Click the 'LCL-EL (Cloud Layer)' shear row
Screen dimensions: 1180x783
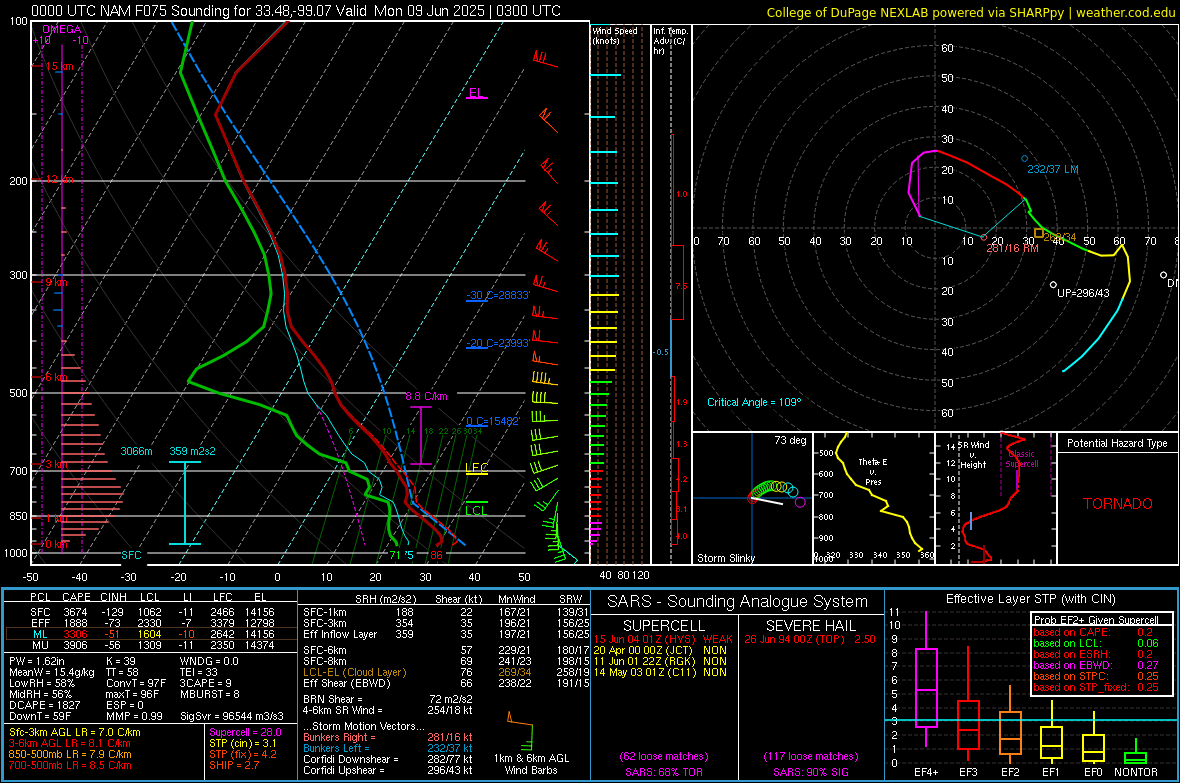444,672
